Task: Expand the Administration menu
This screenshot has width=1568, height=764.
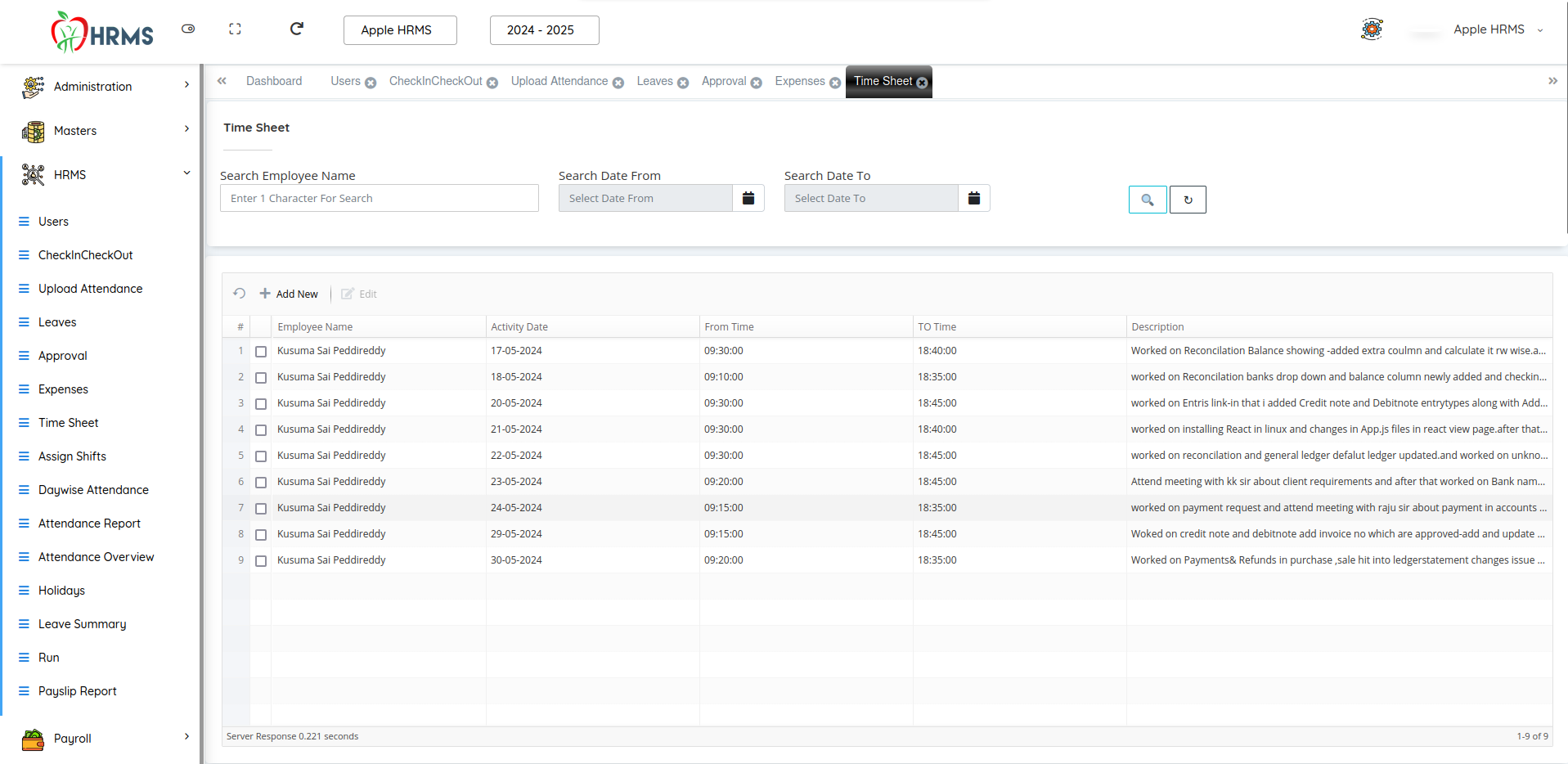Action: click(105, 86)
